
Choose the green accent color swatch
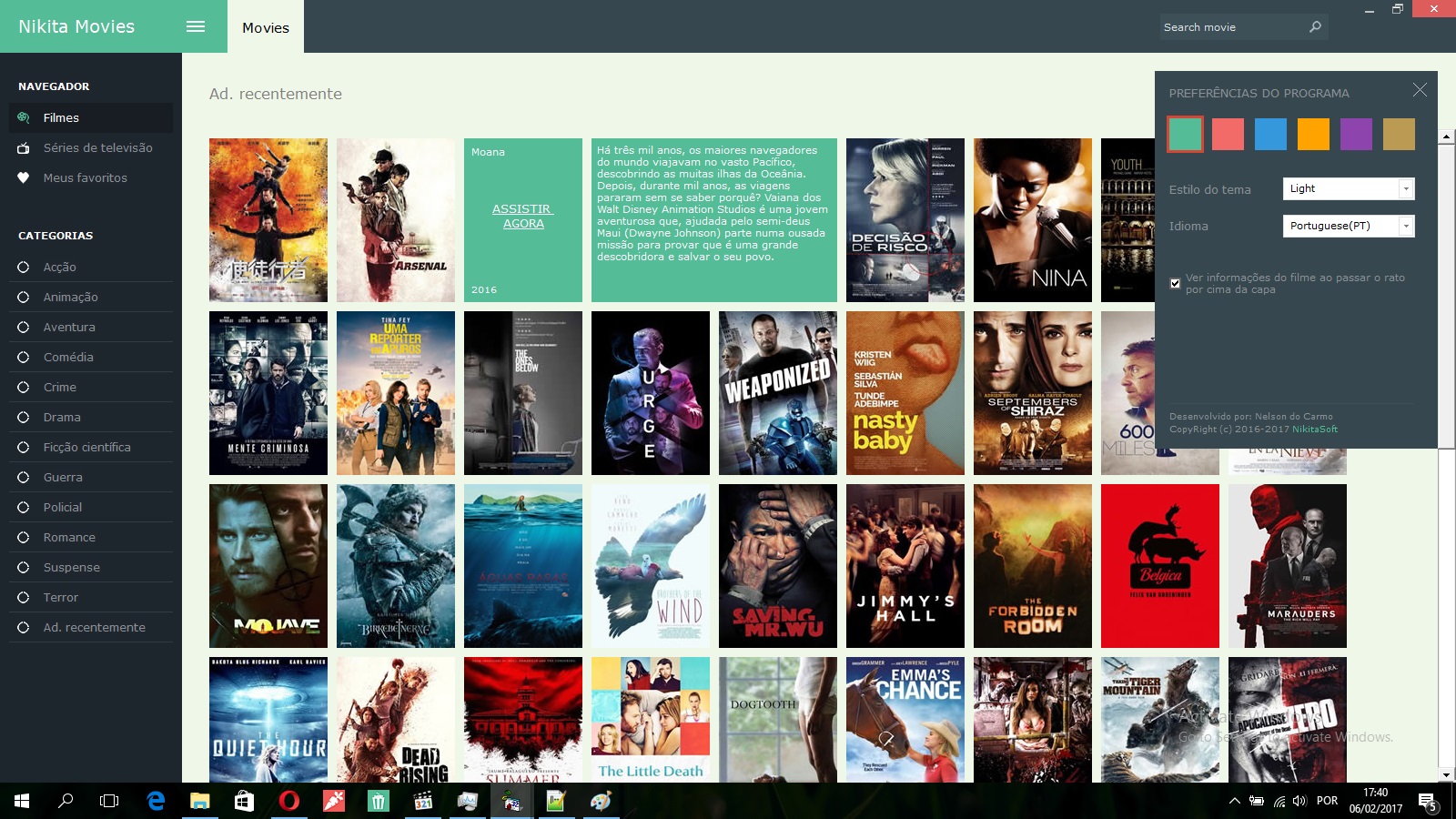coord(1185,134)
